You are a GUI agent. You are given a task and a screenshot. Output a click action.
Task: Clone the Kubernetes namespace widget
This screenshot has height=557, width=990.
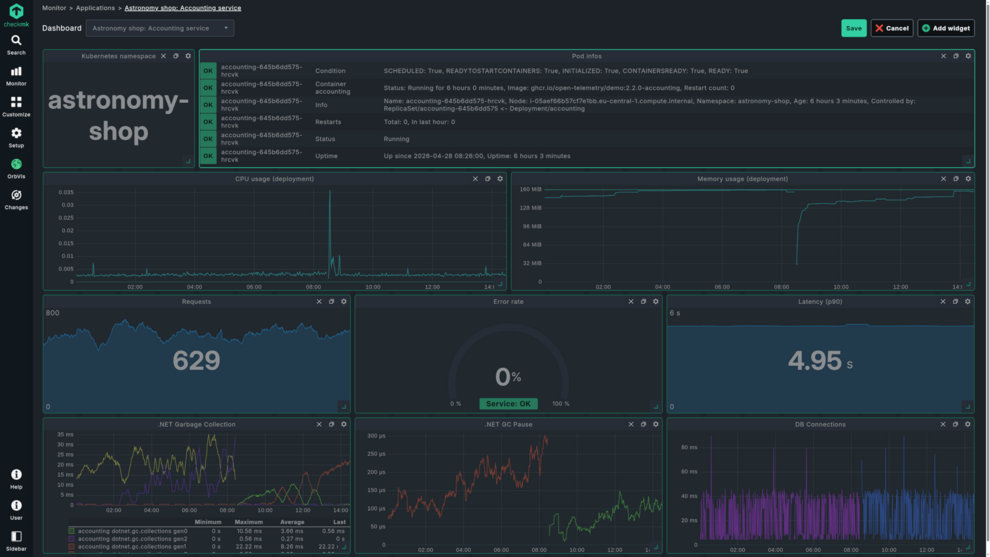point(176,56)
